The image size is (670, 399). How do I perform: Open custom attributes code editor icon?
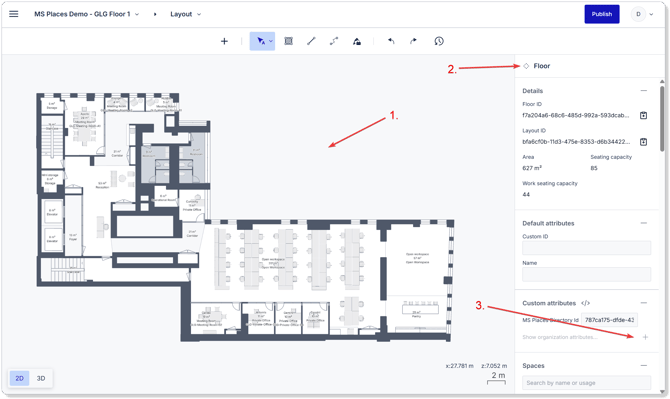(585, 303)
